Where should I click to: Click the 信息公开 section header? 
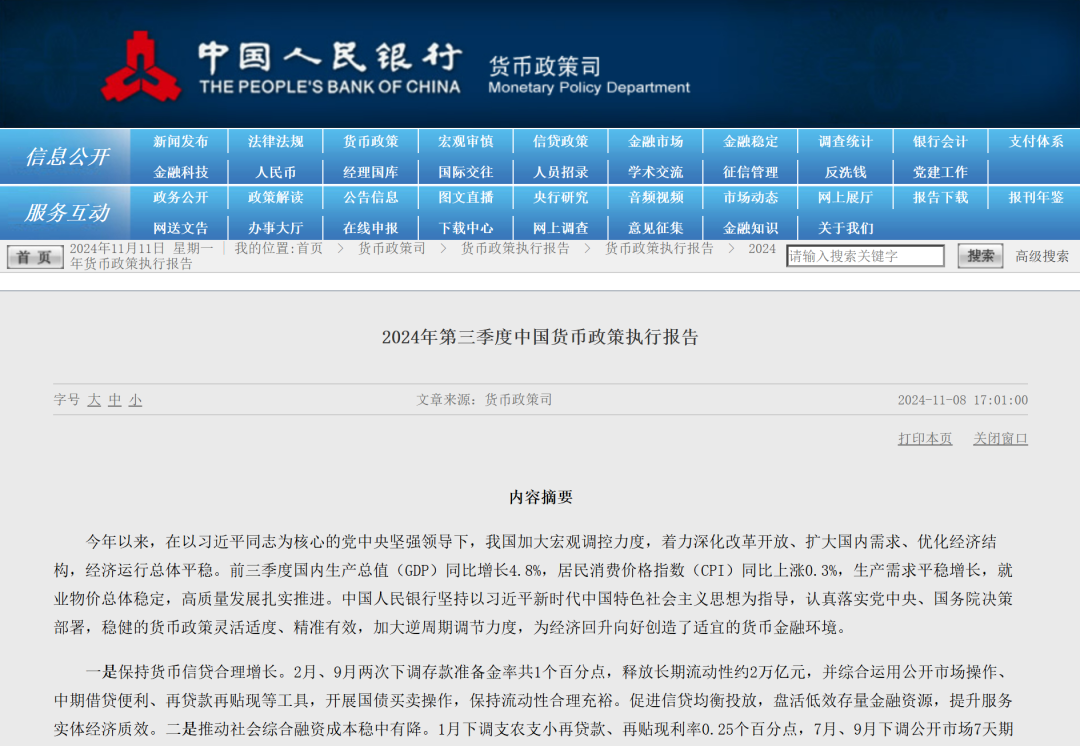[67, 156]
